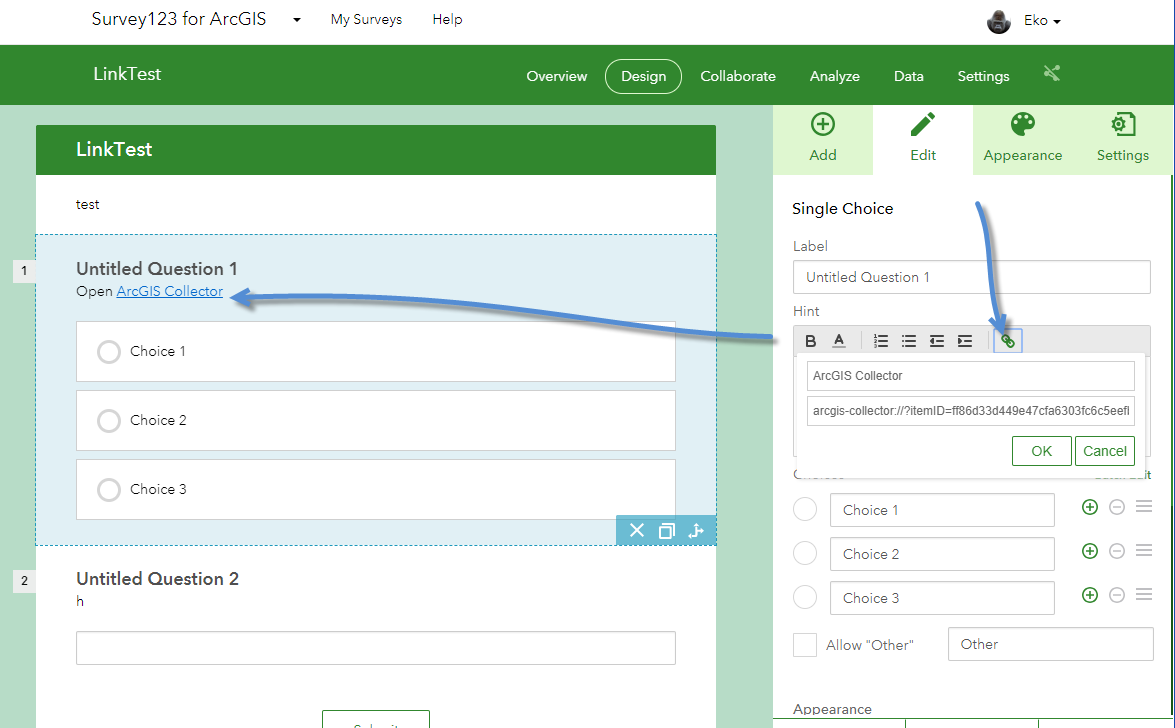Decrease indent in Hint editor
Screen dimensions: 1175x728
tap(937, 341)
